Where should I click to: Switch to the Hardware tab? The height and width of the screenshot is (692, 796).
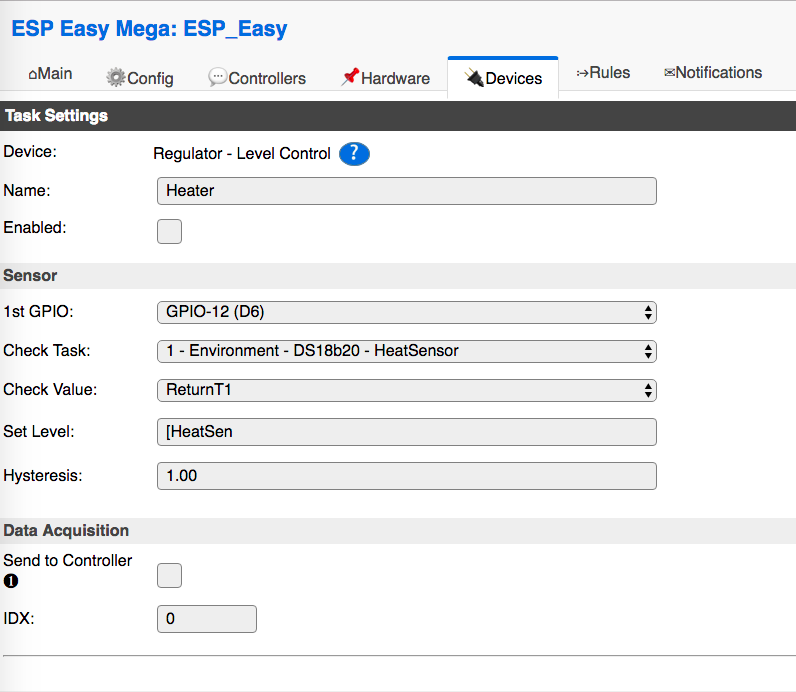tap(385, 78)
